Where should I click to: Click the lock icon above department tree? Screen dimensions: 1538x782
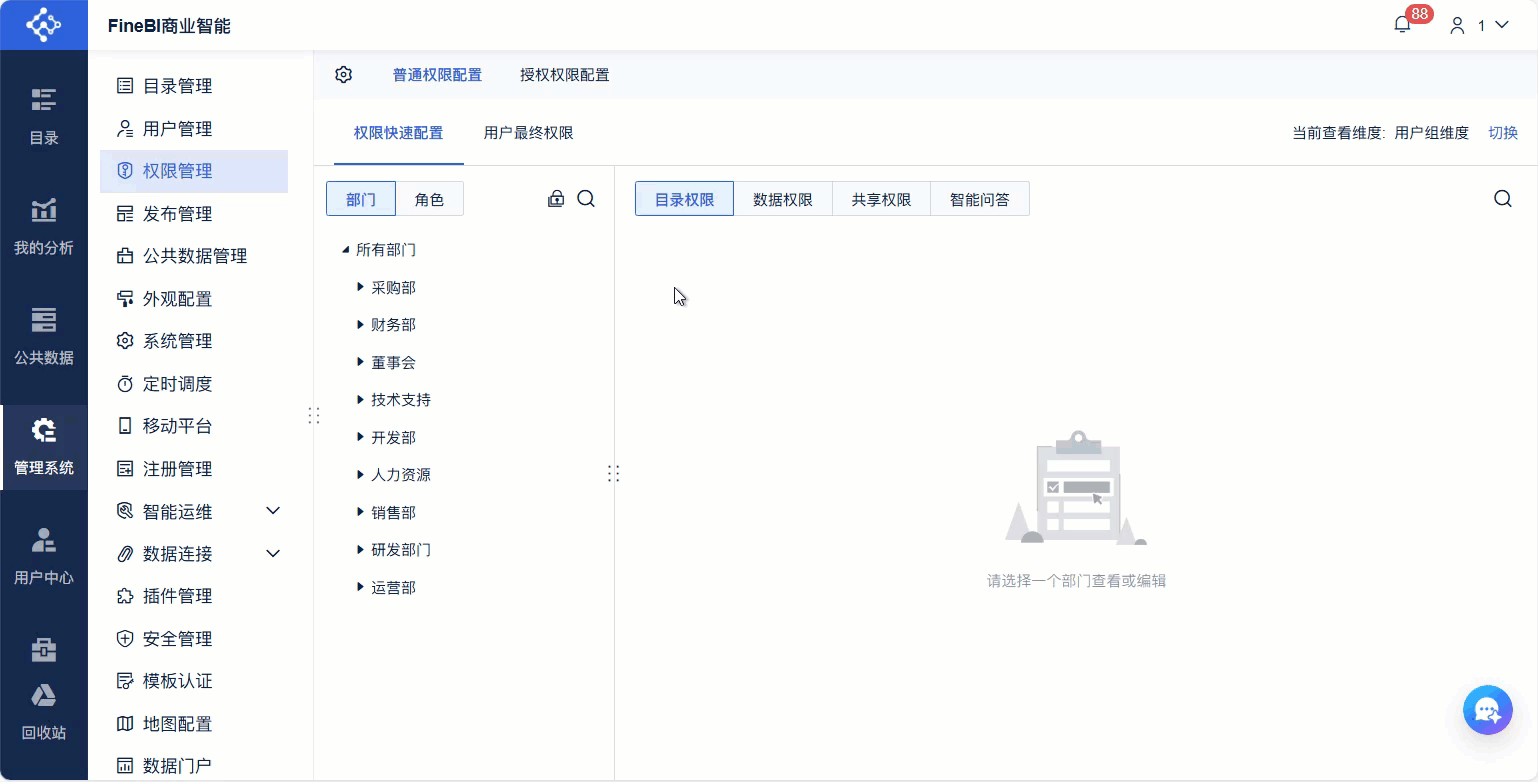[x=556, y=199]
